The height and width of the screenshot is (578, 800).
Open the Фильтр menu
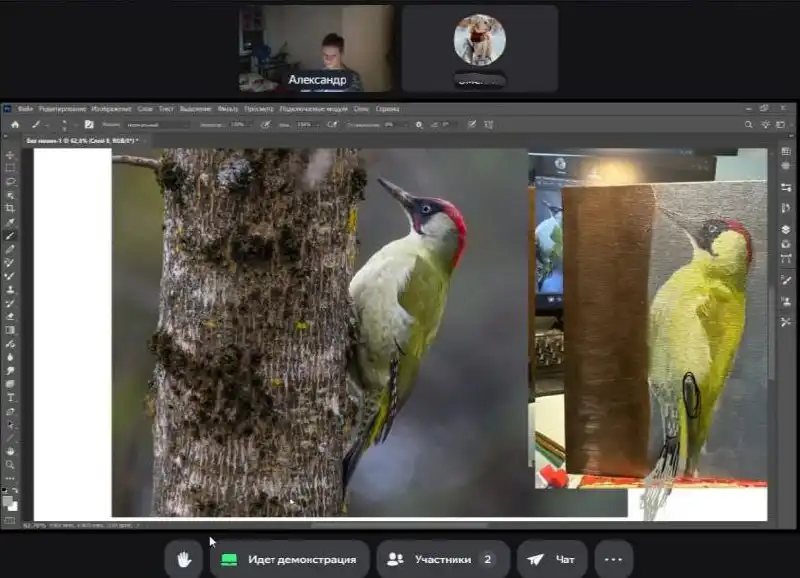[x=227, y=108]
